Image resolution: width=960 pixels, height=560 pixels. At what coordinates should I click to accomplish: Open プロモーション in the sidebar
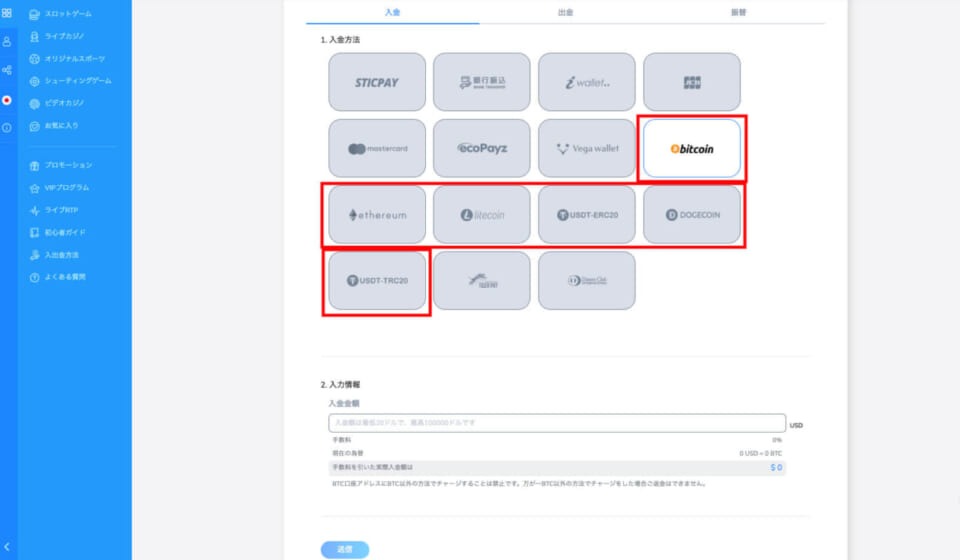coord(60,165)
